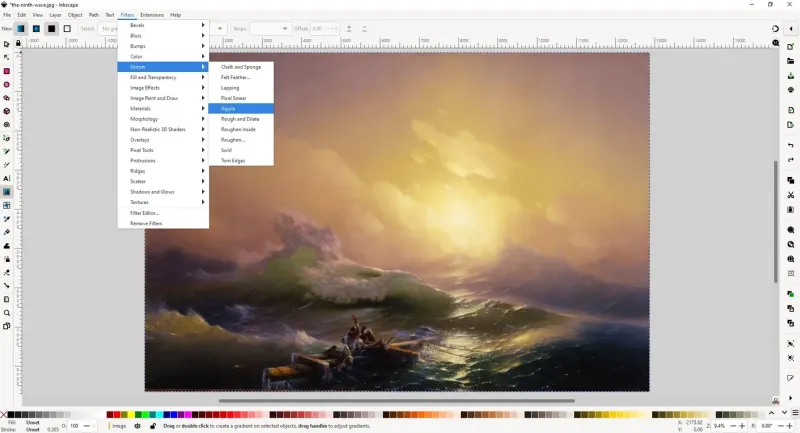Open the Blurs filter submenu
The width and height of the screenshot is (800, 433).
pos(163,36)
